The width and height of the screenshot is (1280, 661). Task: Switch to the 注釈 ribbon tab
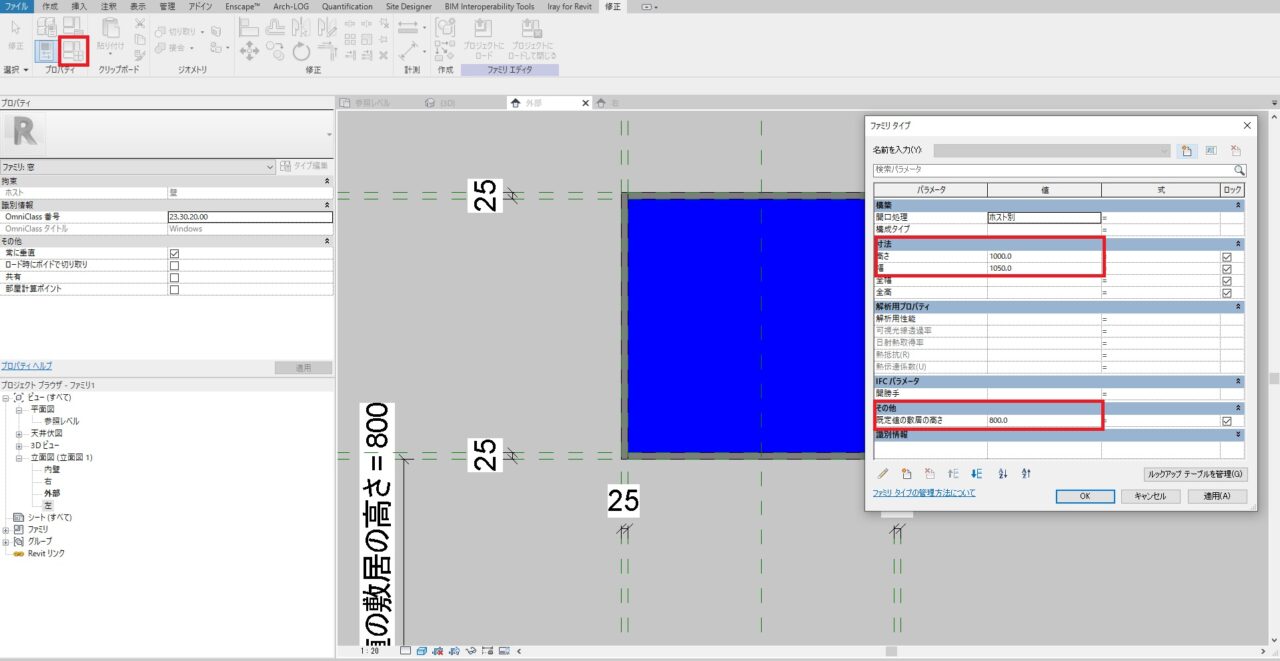[x=108, y=6]
